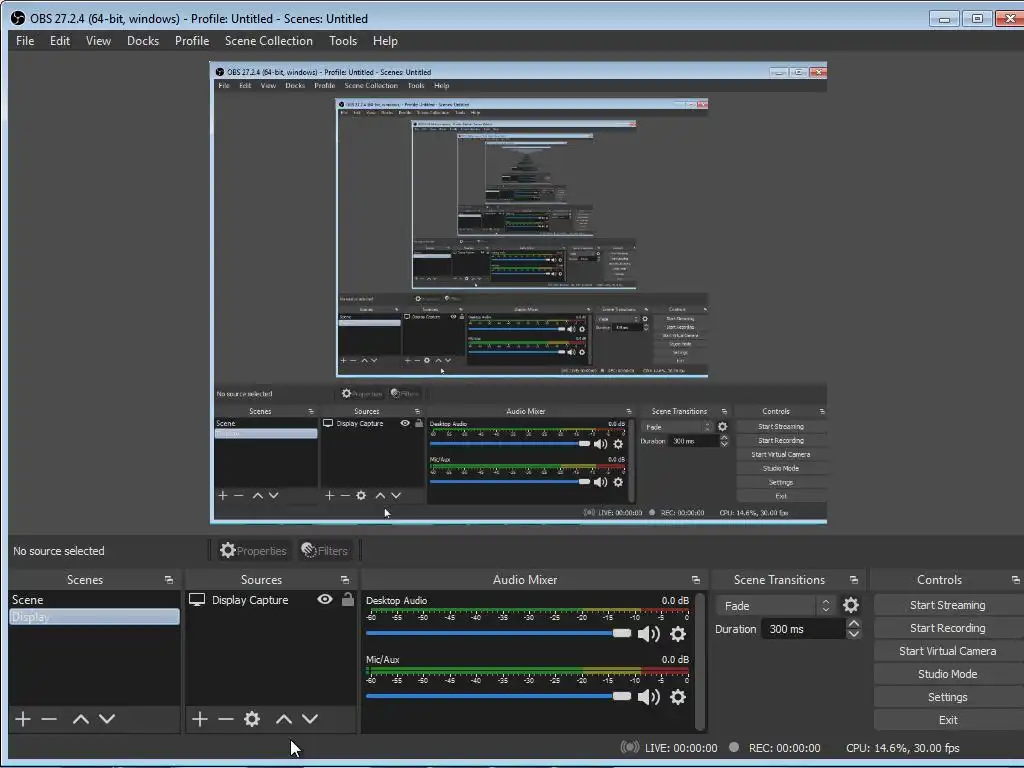Image resolution: width=1024 pixels, height=768 pixels.
Task: Click Desktop Audio 0.0 dB value
Action: point(675,600)
